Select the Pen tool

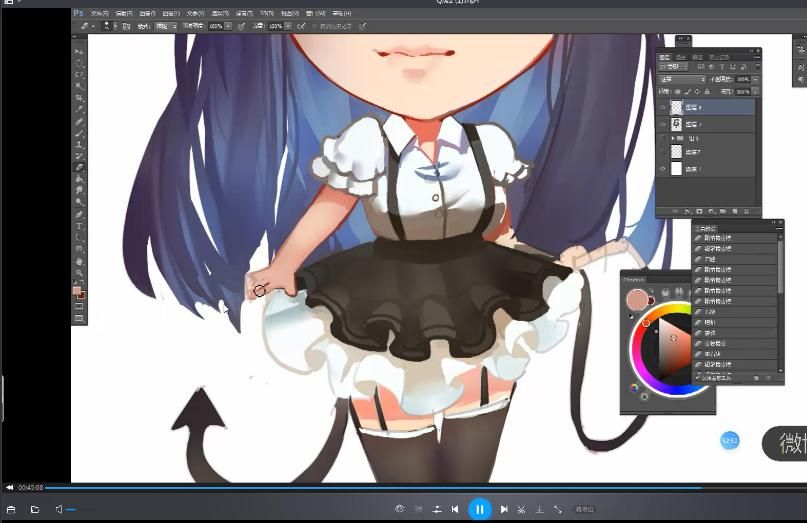79,213
